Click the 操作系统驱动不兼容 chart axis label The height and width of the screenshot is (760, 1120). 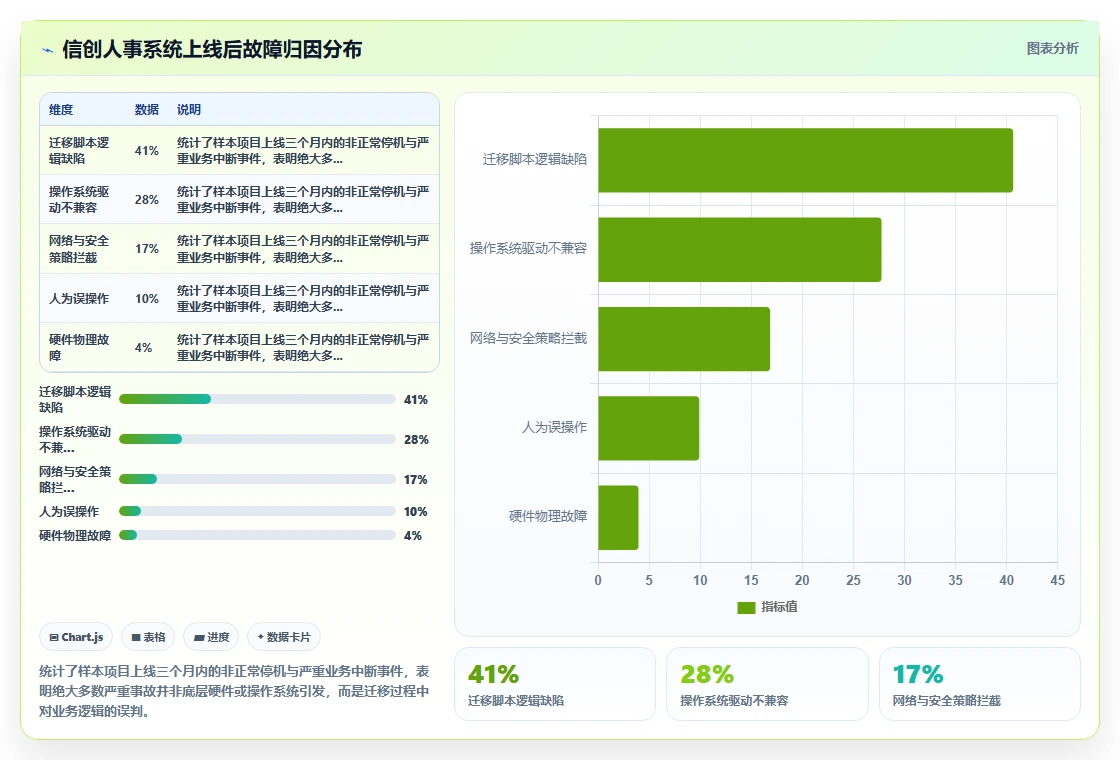coord(528,249)
